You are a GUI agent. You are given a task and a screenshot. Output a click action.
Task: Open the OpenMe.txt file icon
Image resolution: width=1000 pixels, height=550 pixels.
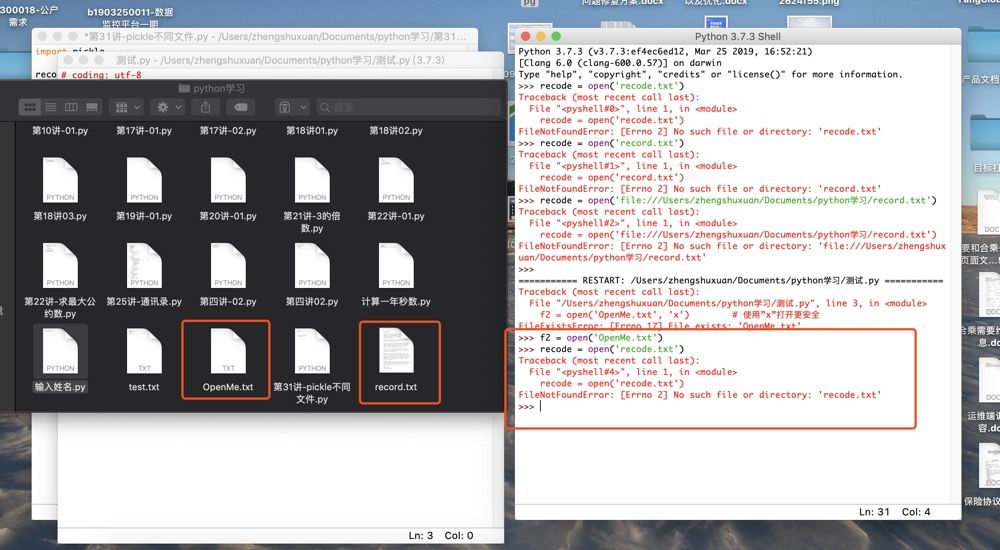[x=227, y=353]
